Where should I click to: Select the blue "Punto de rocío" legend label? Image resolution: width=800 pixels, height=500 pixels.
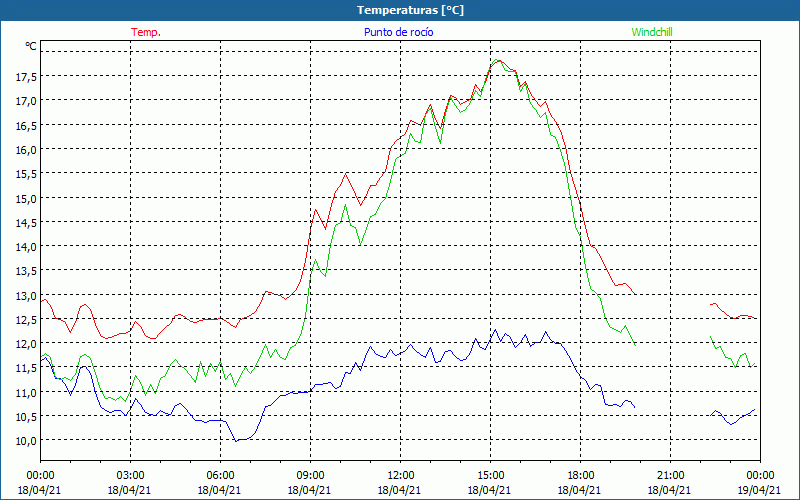398,32
